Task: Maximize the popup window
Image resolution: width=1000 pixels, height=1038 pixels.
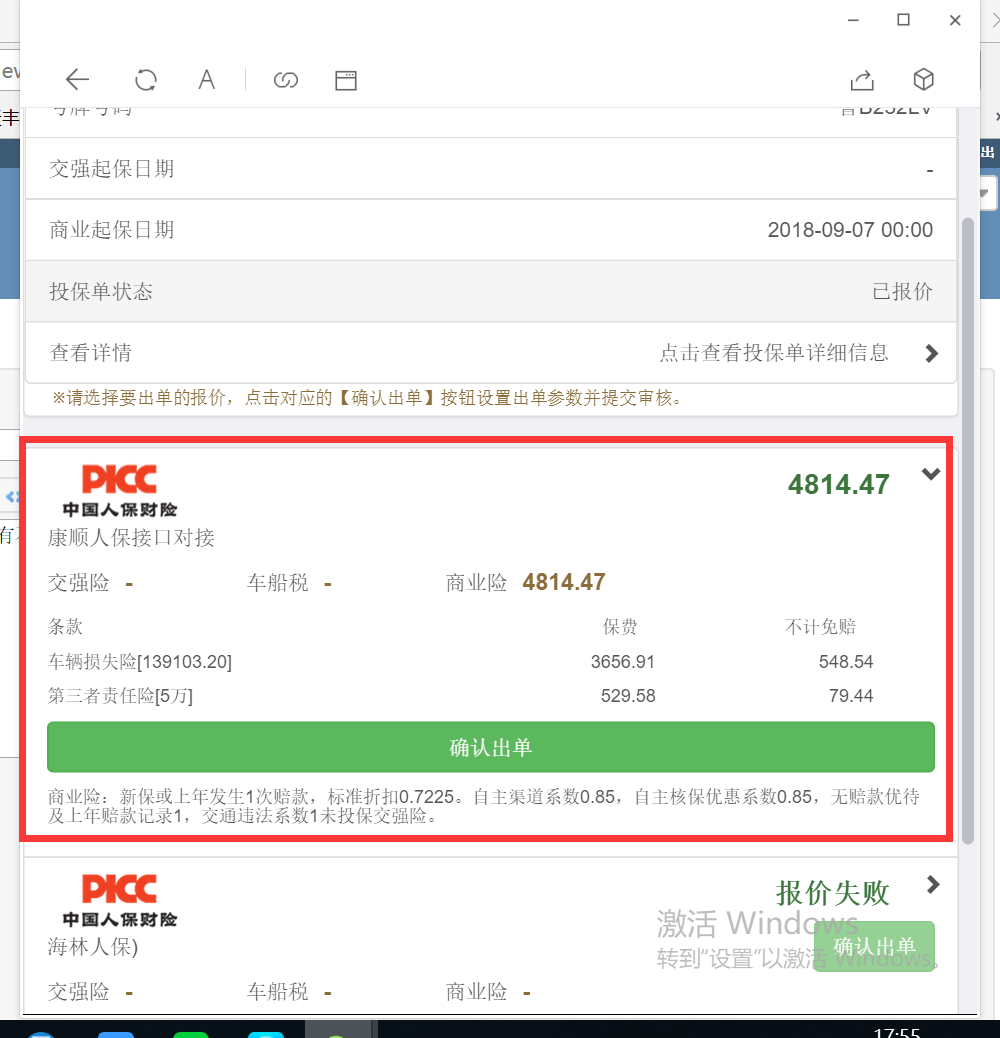Action: coord(903,20)
